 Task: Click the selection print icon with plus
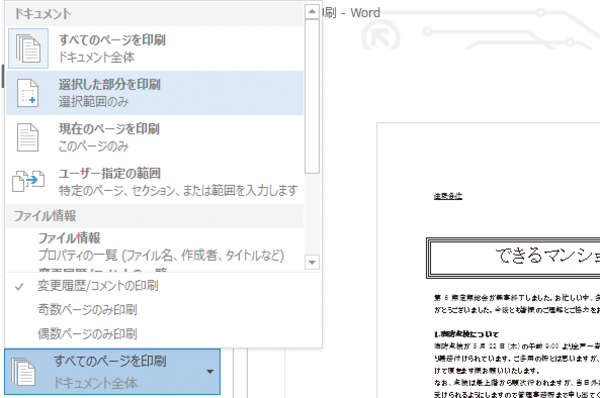28,93
